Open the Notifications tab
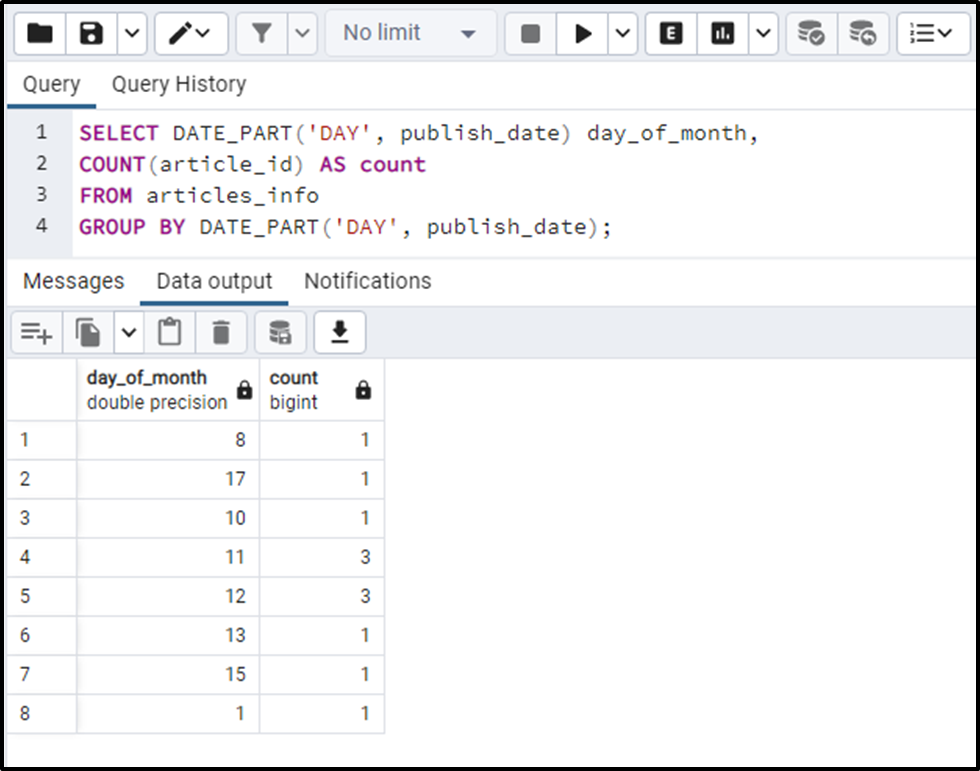 pyautogui.click(x=367, y=281)
